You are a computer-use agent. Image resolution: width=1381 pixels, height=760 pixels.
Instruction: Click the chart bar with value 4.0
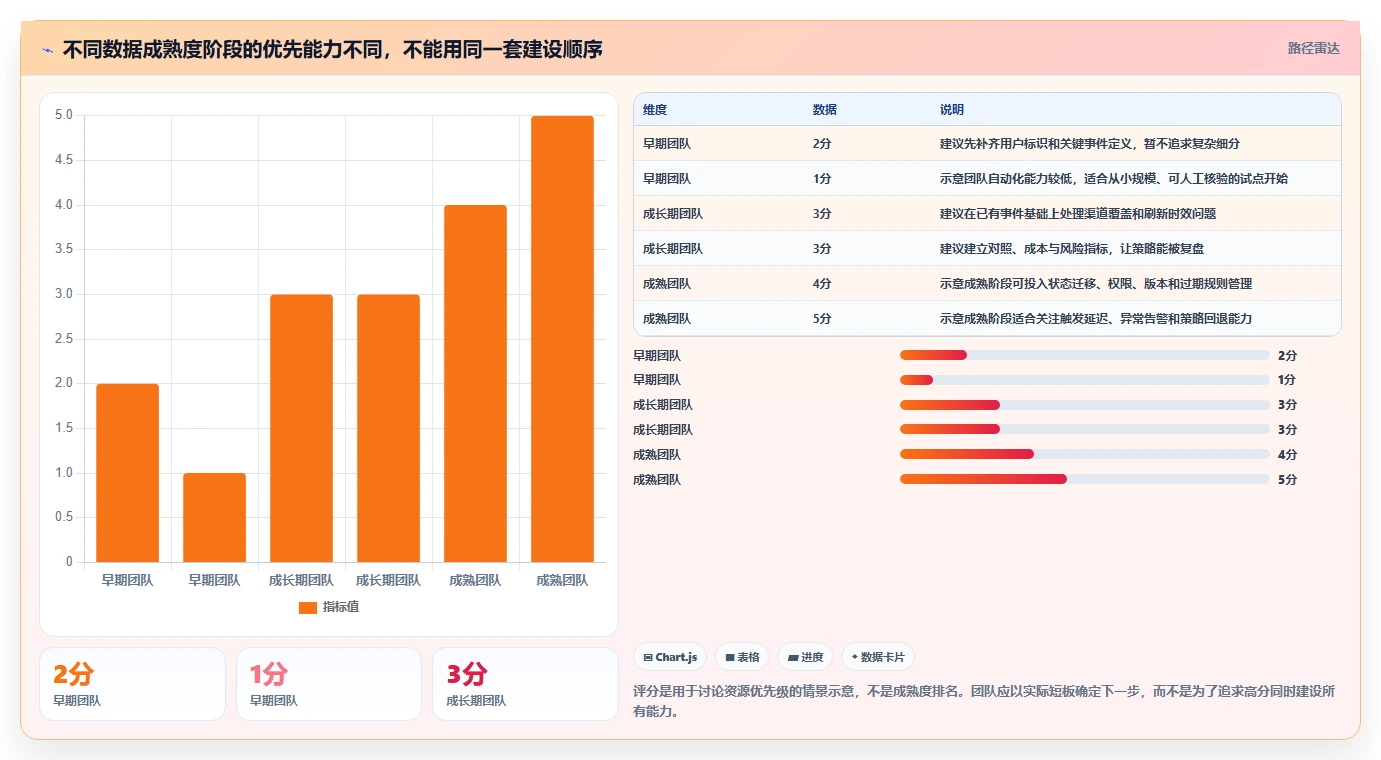475,383
